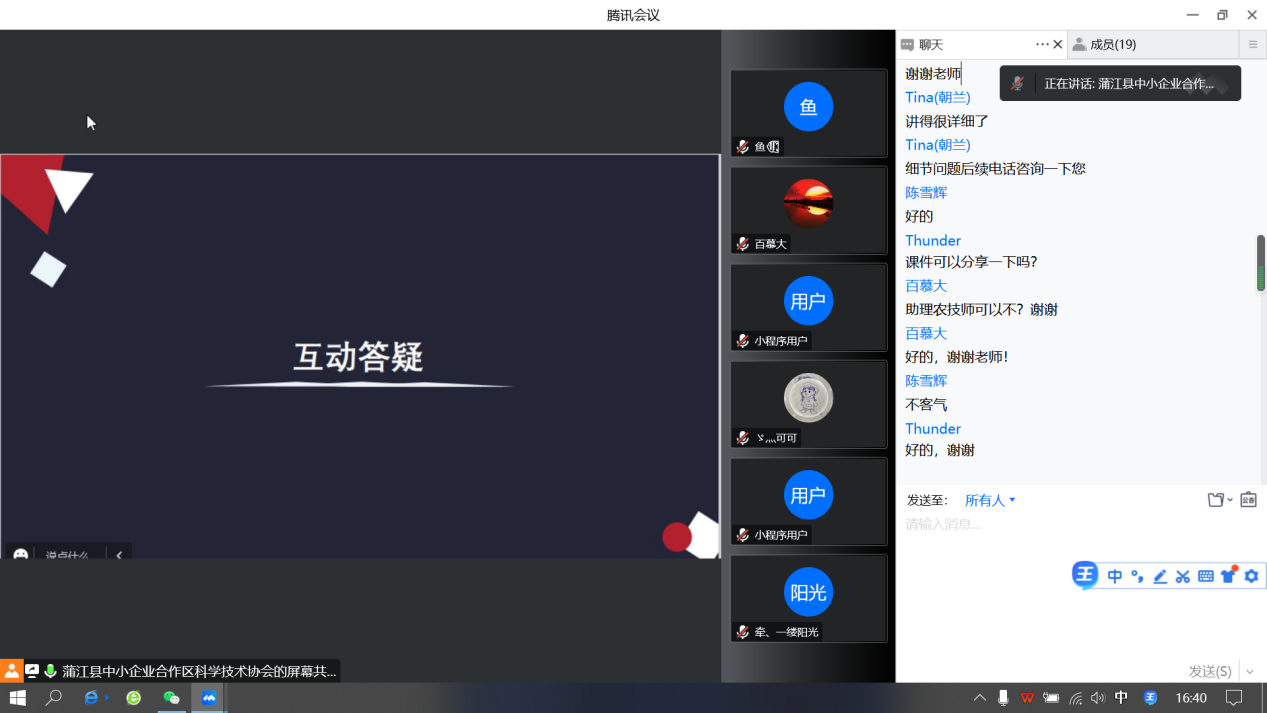Open the IME settings gear icon
The width and height of the screenshot is (1267, 713).
(1252, 577)
